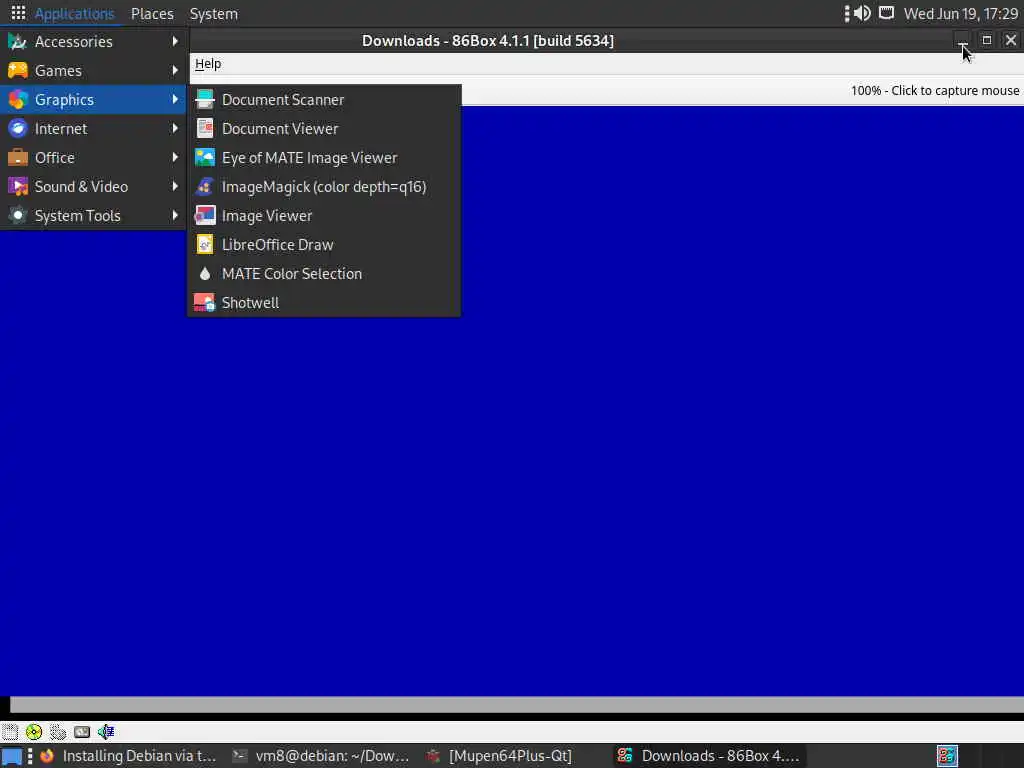Switch to Installing Debian Firefox taskbar window
This screenshot has height=768, width=1024.
(x=128, y=756)
